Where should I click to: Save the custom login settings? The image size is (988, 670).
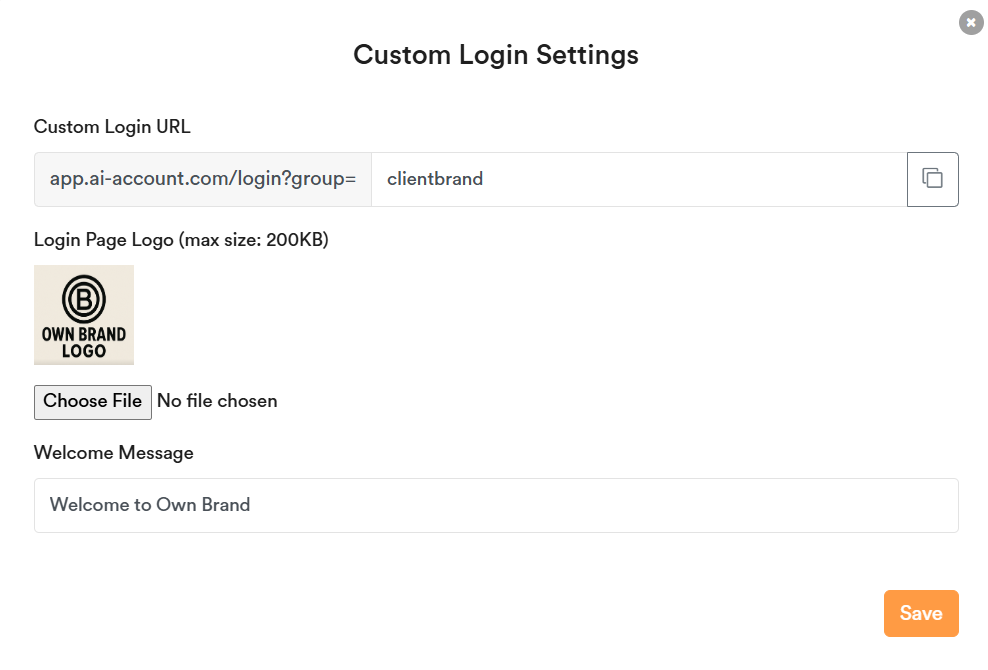click(x=920, y=613)
